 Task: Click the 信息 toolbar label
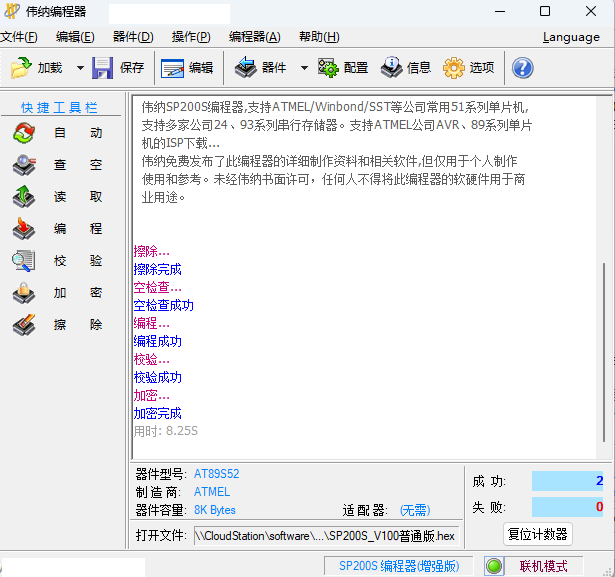click(419, 68)
